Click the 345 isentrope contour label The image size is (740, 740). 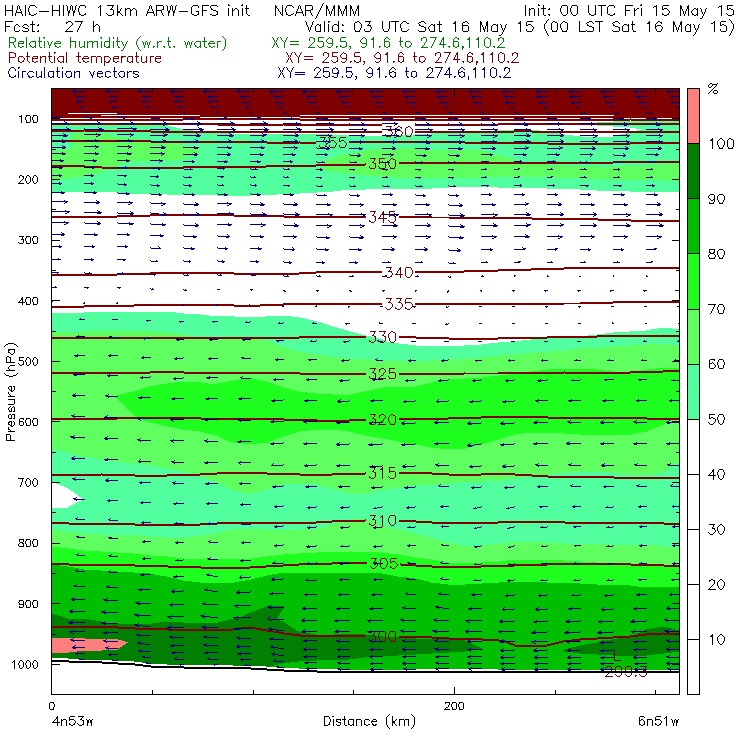[x=382, y=217]
